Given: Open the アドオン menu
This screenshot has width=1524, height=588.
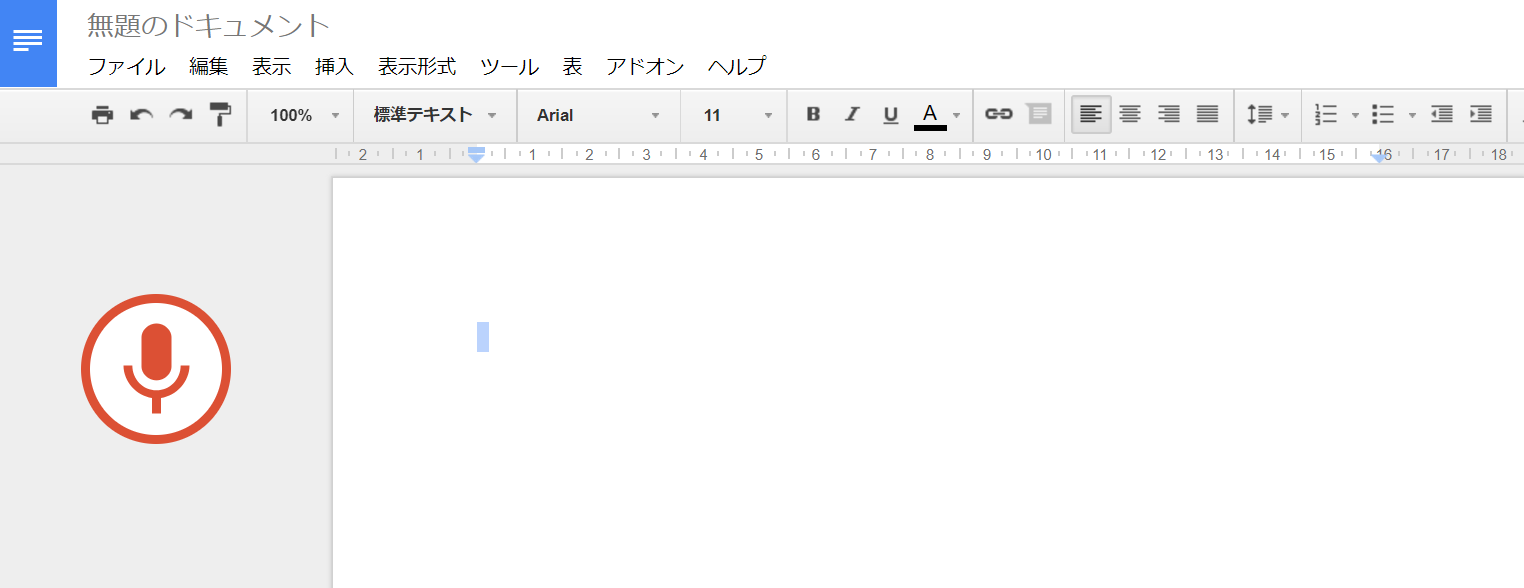Looking at the screenshot, I should (x=645, y=67).
